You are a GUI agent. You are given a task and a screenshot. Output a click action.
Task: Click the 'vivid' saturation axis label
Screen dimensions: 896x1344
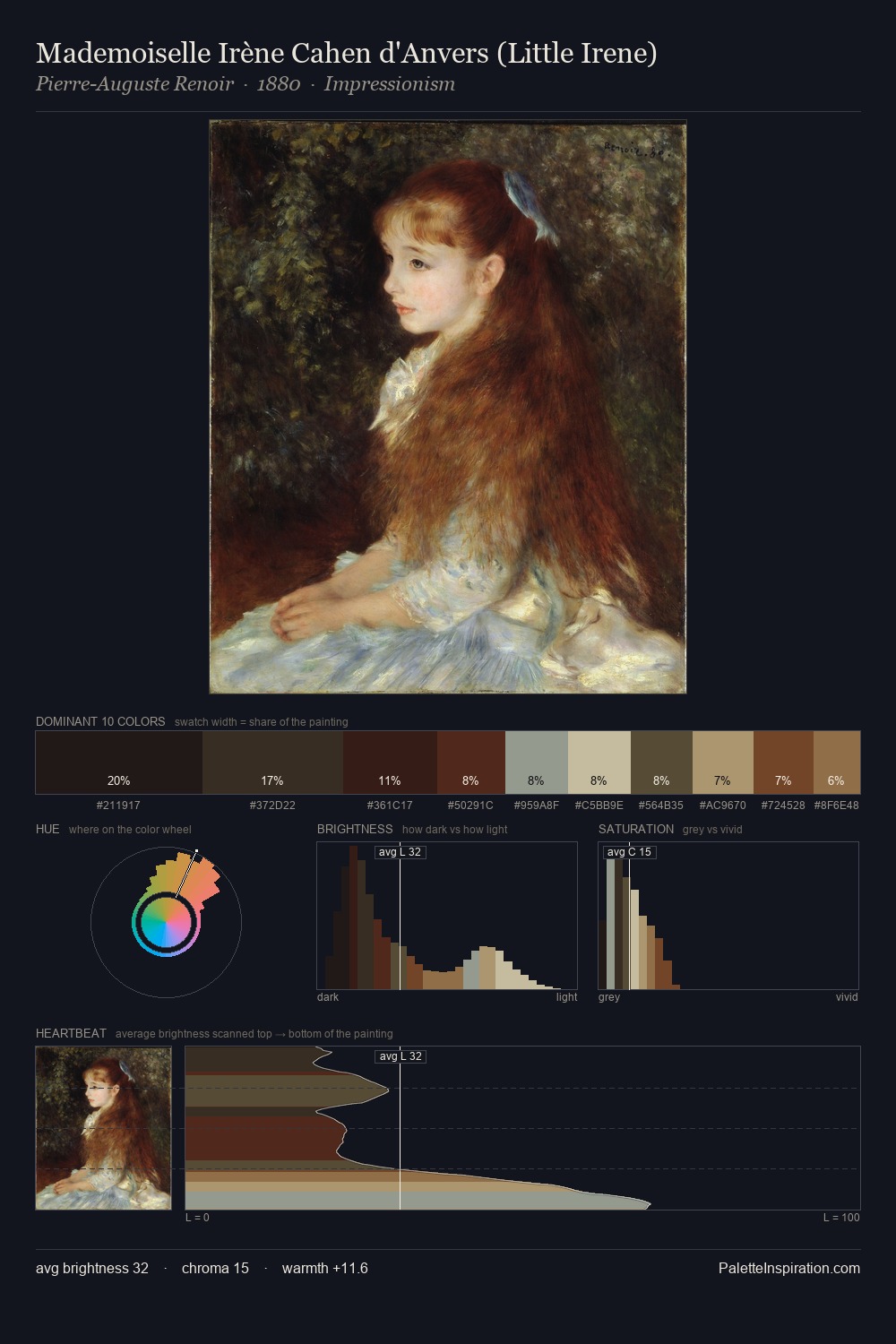point(847,997)
